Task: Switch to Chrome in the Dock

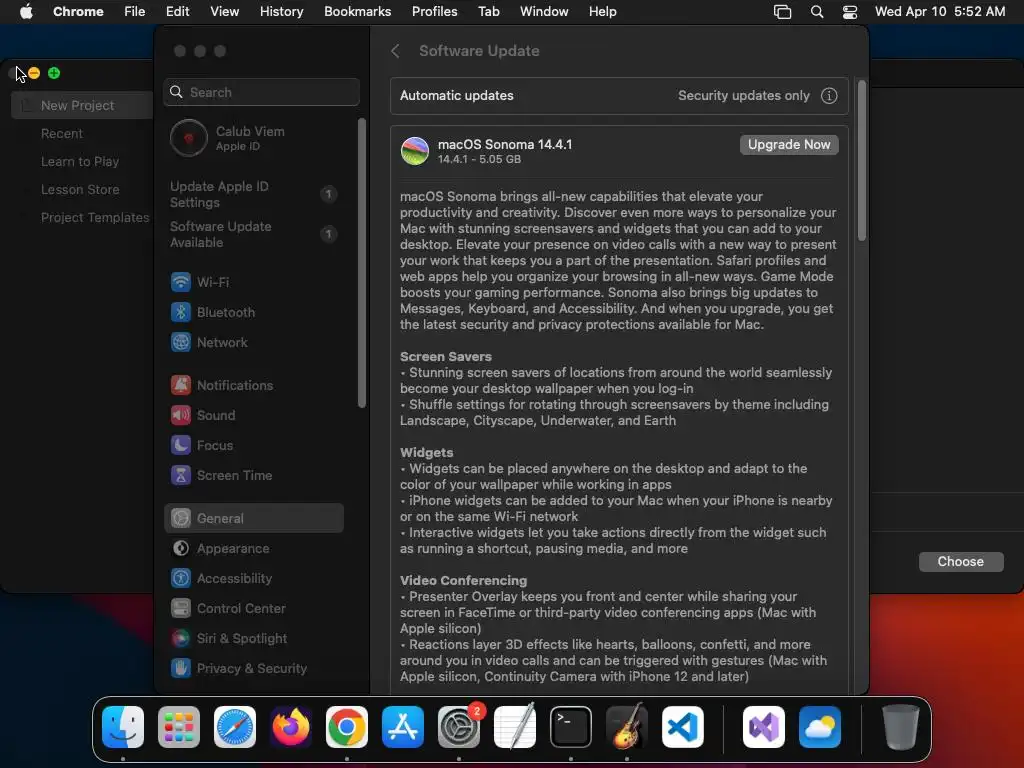Action: pyautogui.click(x=347, y=727)
